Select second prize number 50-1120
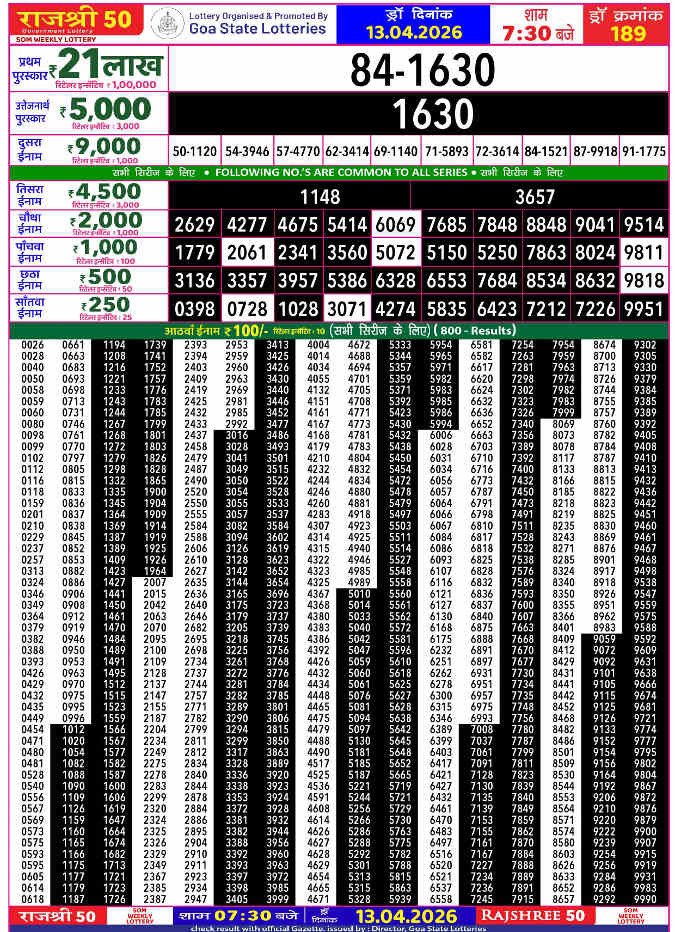This screenshot has height=932, width=675. click(x=195, y=151)
